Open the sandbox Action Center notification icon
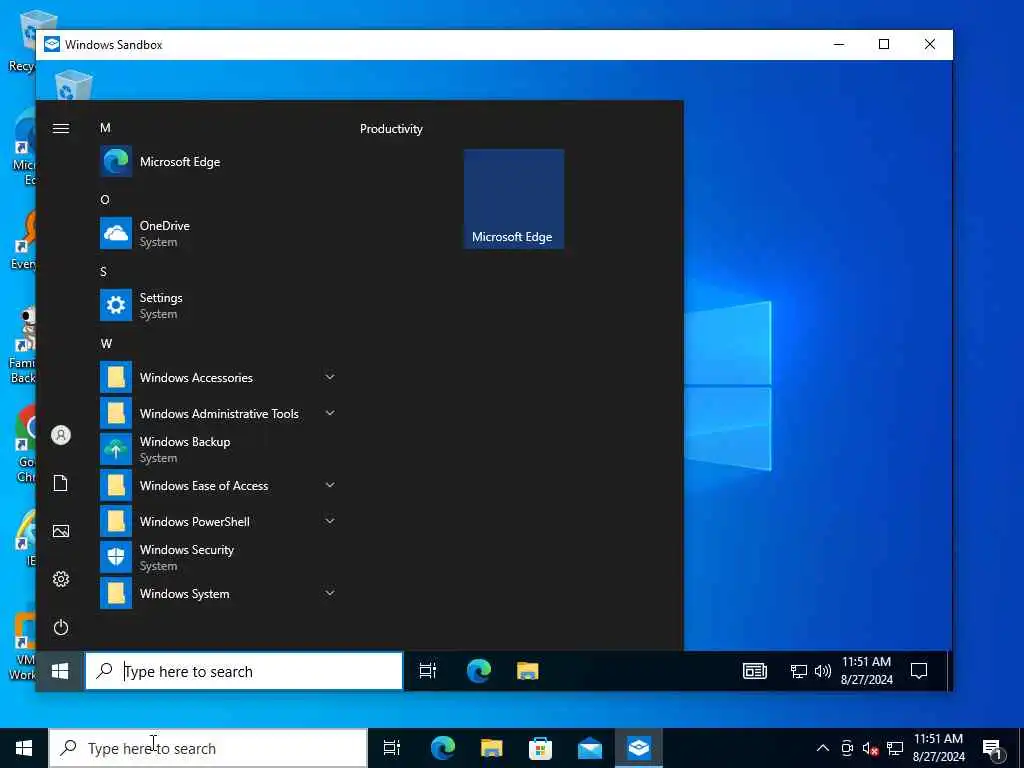This screenshot has height=768, width=1024. [x=919, y=671]
